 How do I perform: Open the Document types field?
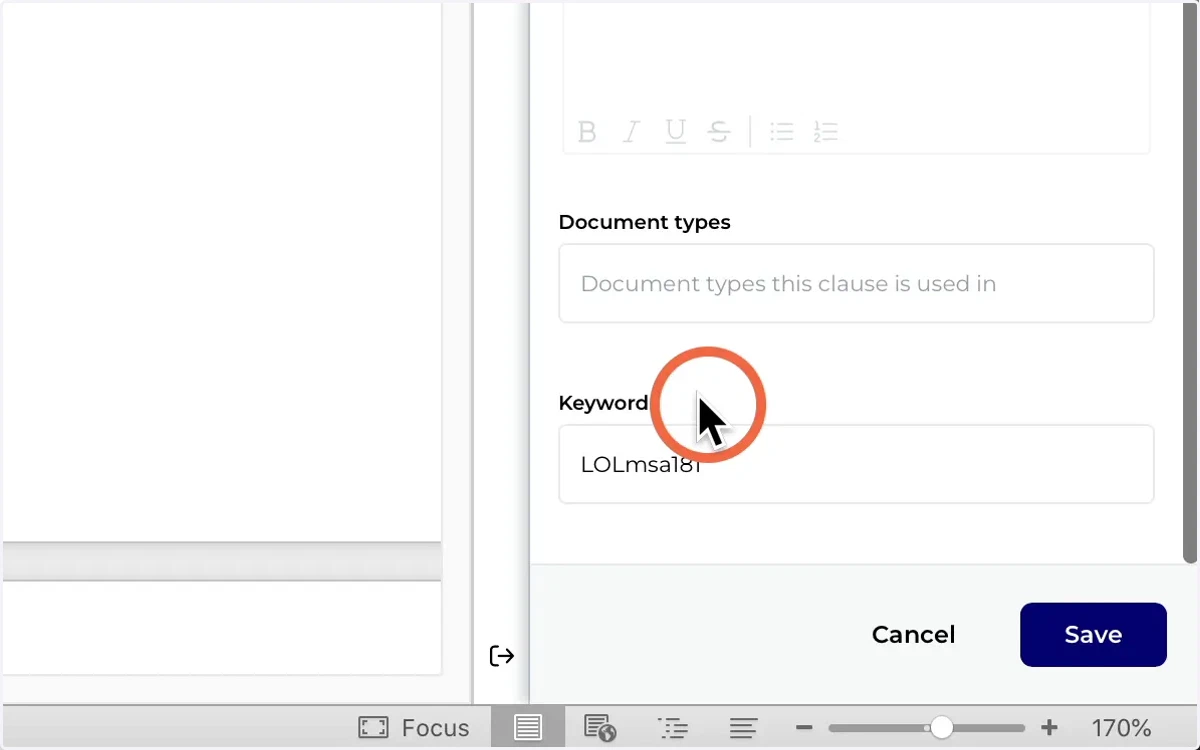[856, 283]
